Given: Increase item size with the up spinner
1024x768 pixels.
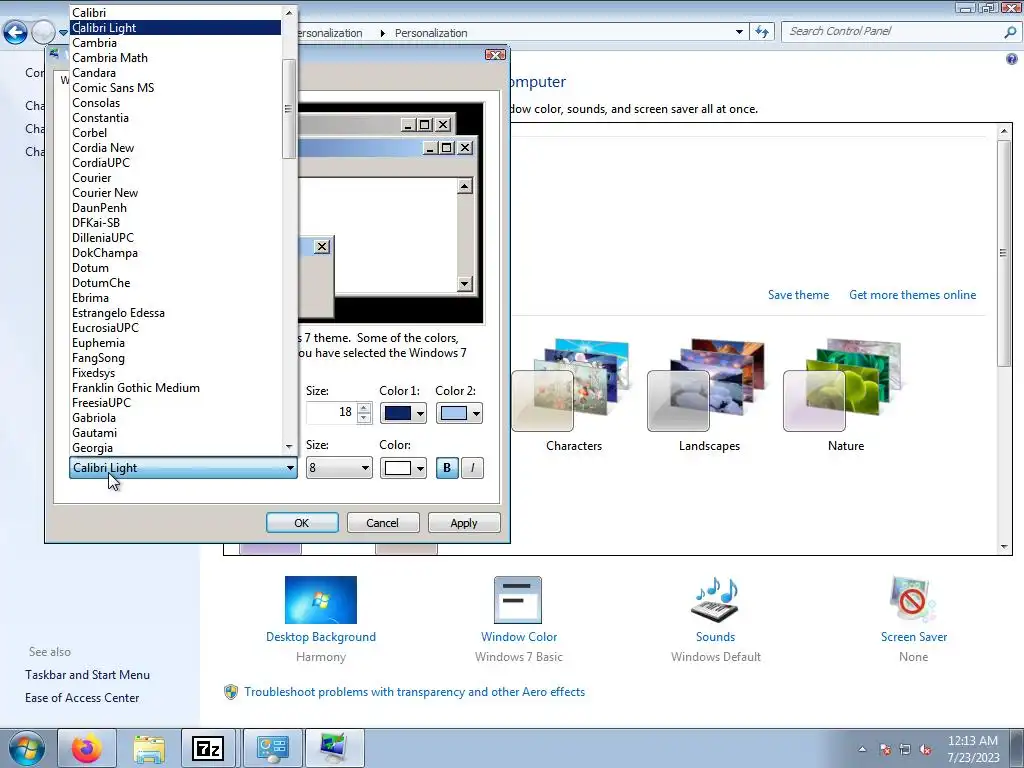Looking at the screenshot, I should coord(364,408).
